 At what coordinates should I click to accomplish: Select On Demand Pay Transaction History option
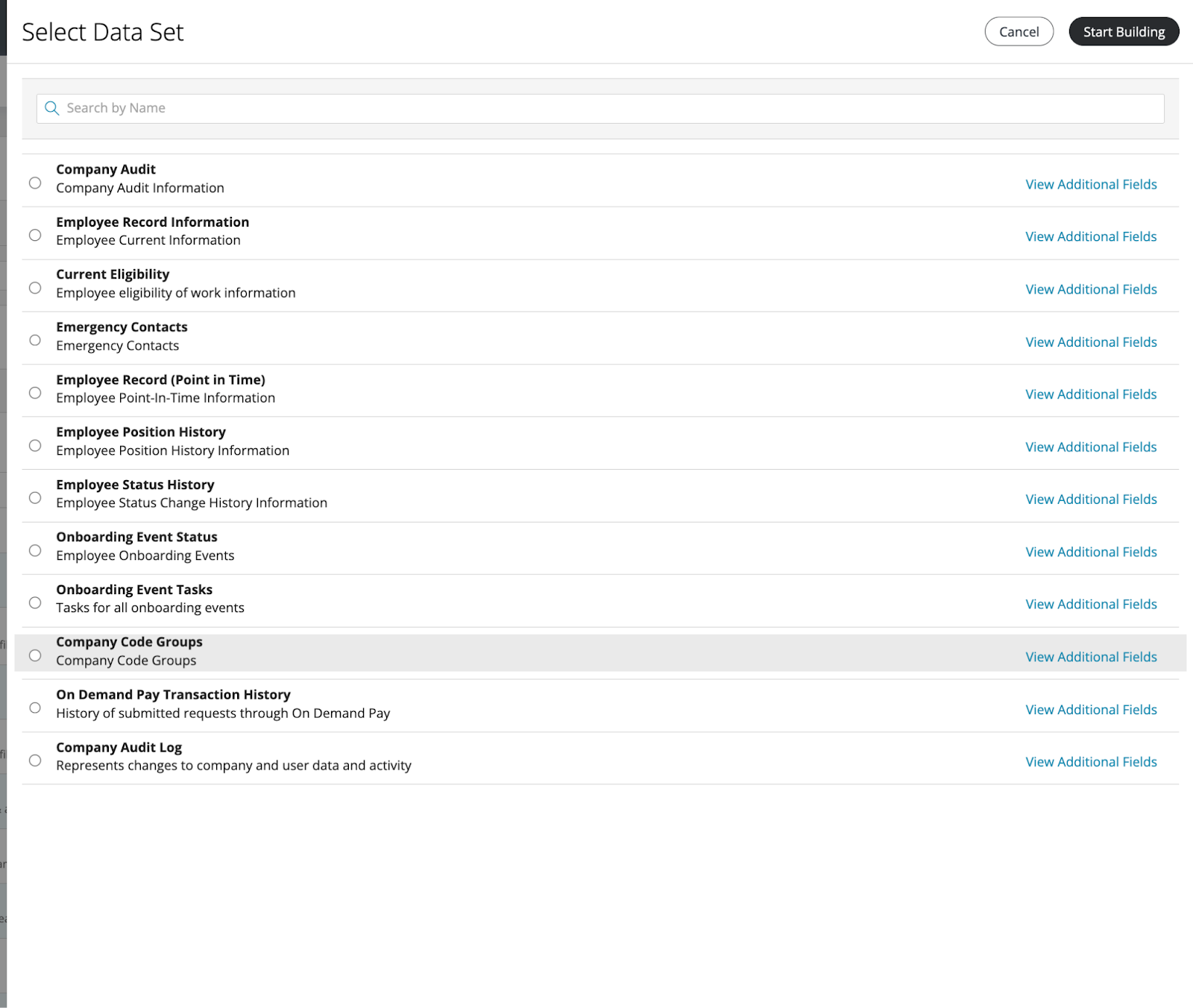click(x=35, y=708)
